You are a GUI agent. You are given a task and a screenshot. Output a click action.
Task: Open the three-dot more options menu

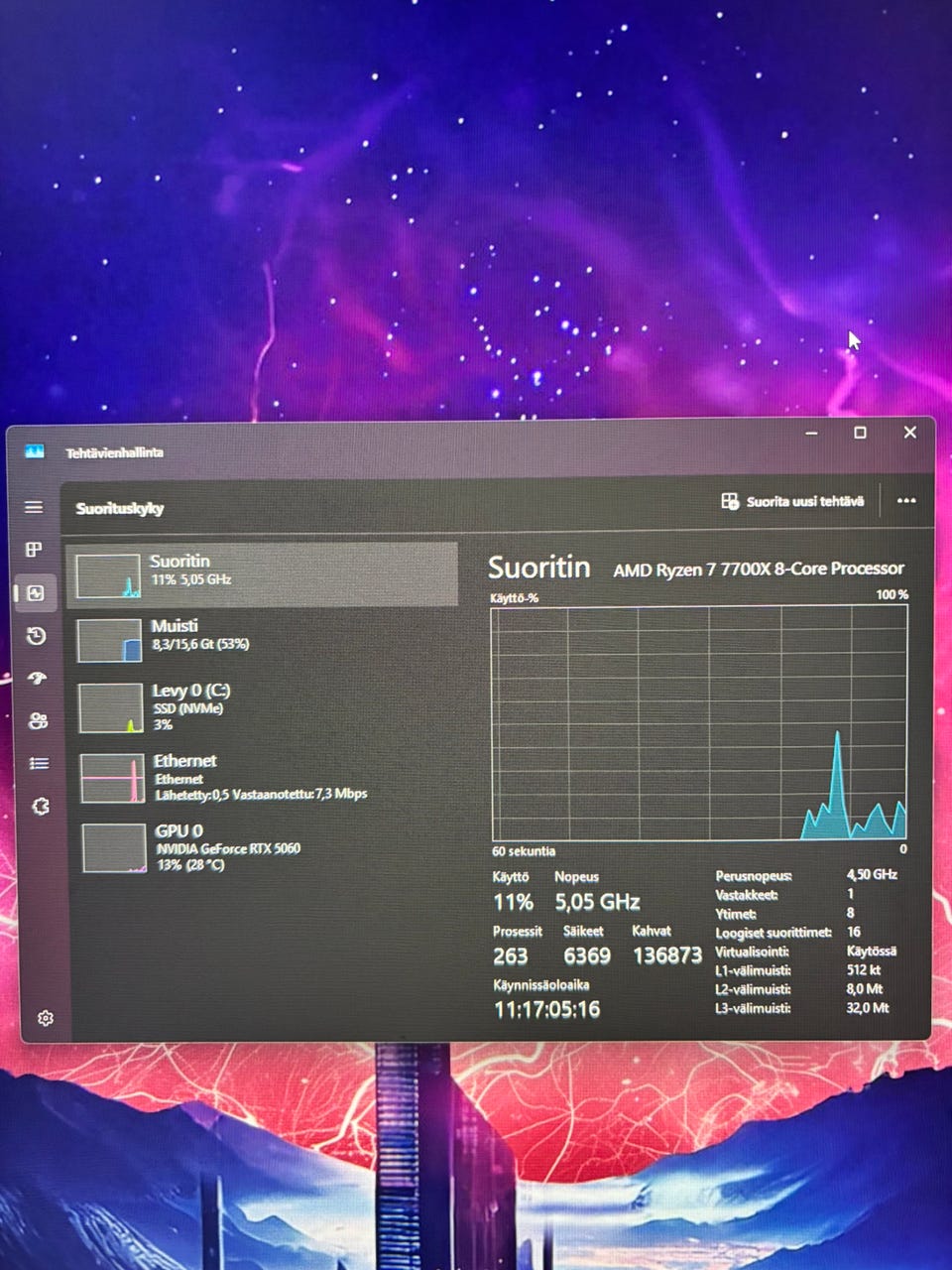pos(906,501)
